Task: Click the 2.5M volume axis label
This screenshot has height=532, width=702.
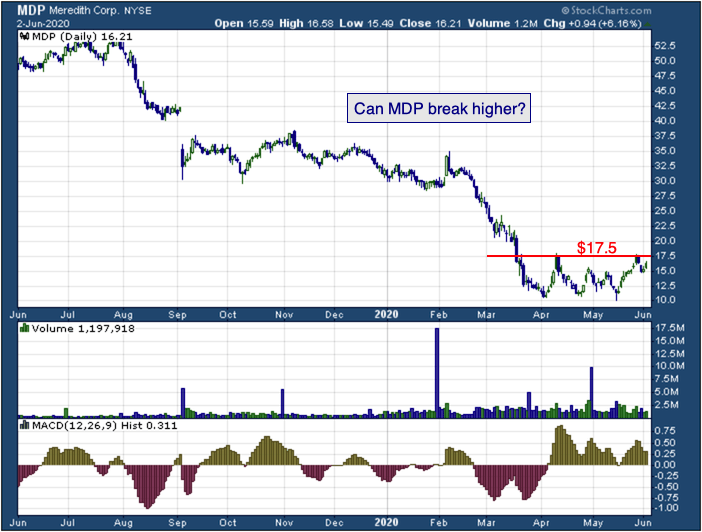Action: click(x=667, y=405)
